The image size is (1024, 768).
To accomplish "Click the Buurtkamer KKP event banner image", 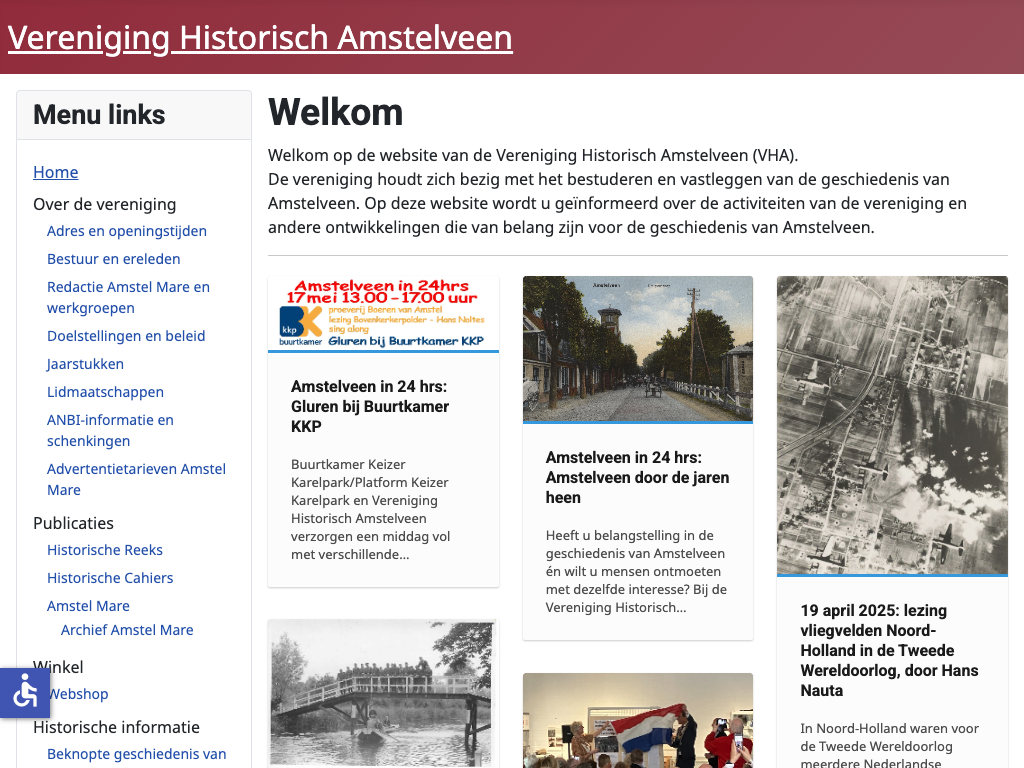I will pos(383,314).
